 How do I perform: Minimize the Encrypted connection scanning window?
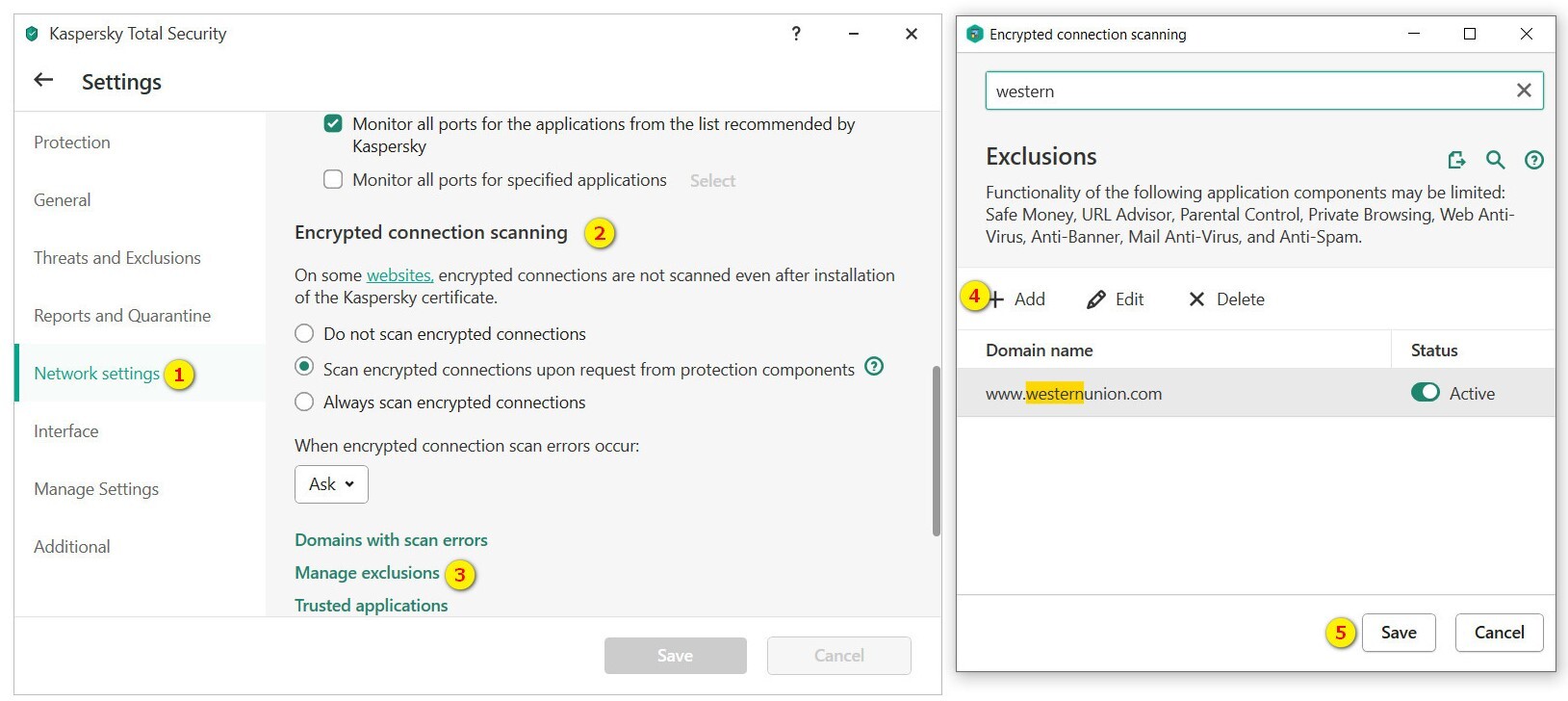[x=1414, y=34]
